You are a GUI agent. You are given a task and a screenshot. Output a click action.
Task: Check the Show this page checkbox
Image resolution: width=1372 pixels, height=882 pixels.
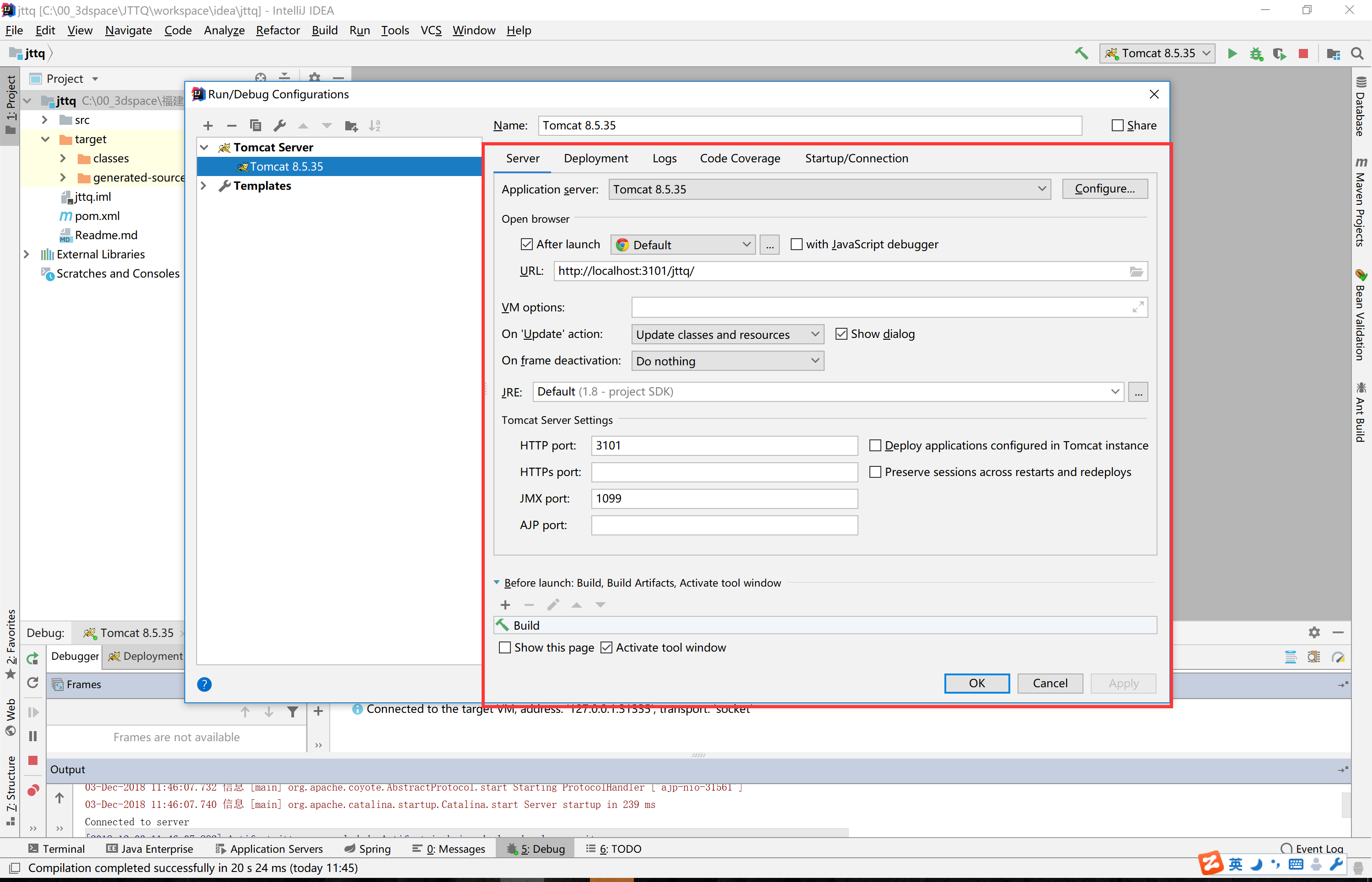click(x=505, y=648)
